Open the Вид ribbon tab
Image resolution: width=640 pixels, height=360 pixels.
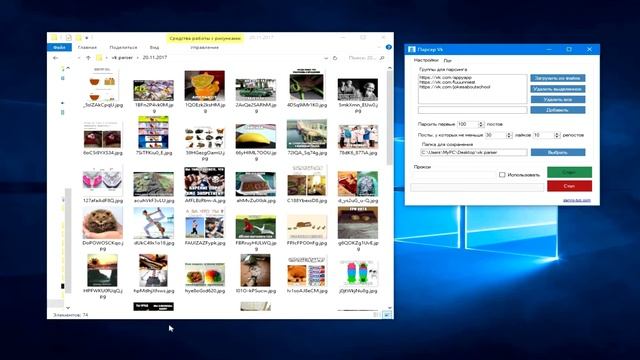click(154, 47)
